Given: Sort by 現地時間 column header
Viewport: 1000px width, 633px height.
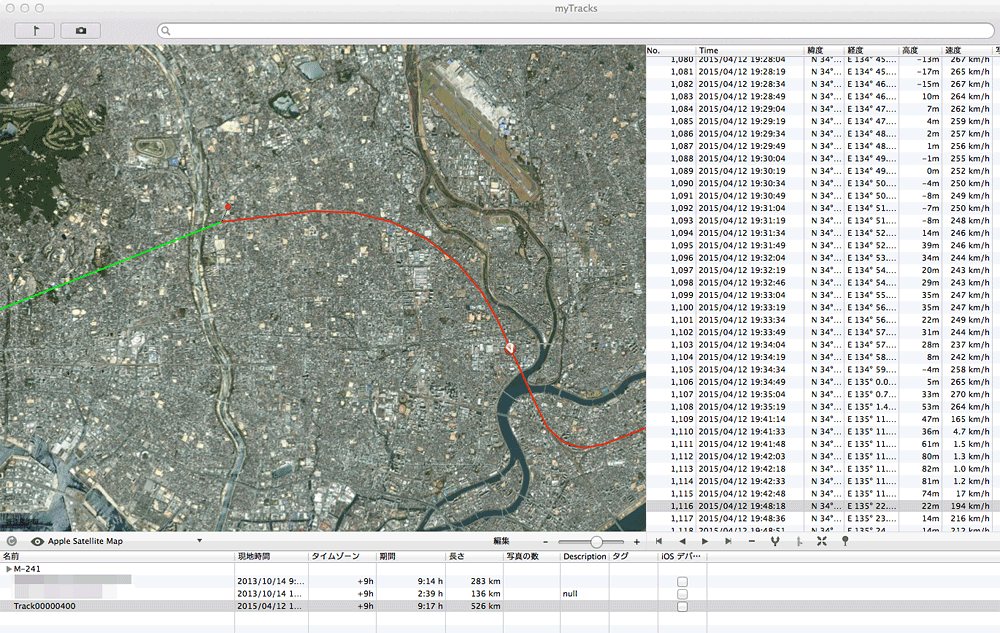Looking at the screenshot, I should click(x=271, y=557).
